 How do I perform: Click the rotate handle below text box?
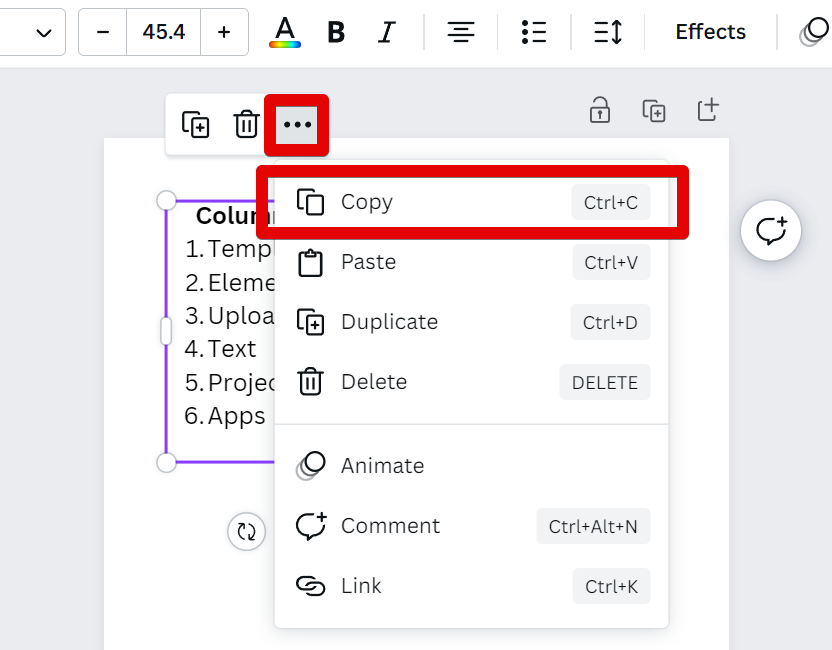click(x=246, y=531)
